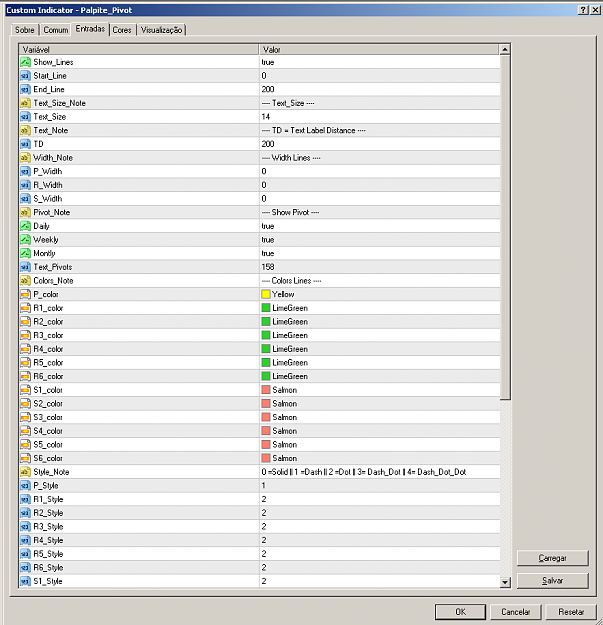The image size is (603, 625).
Task: Click the Cancelar button
Action: coord(515,611)
